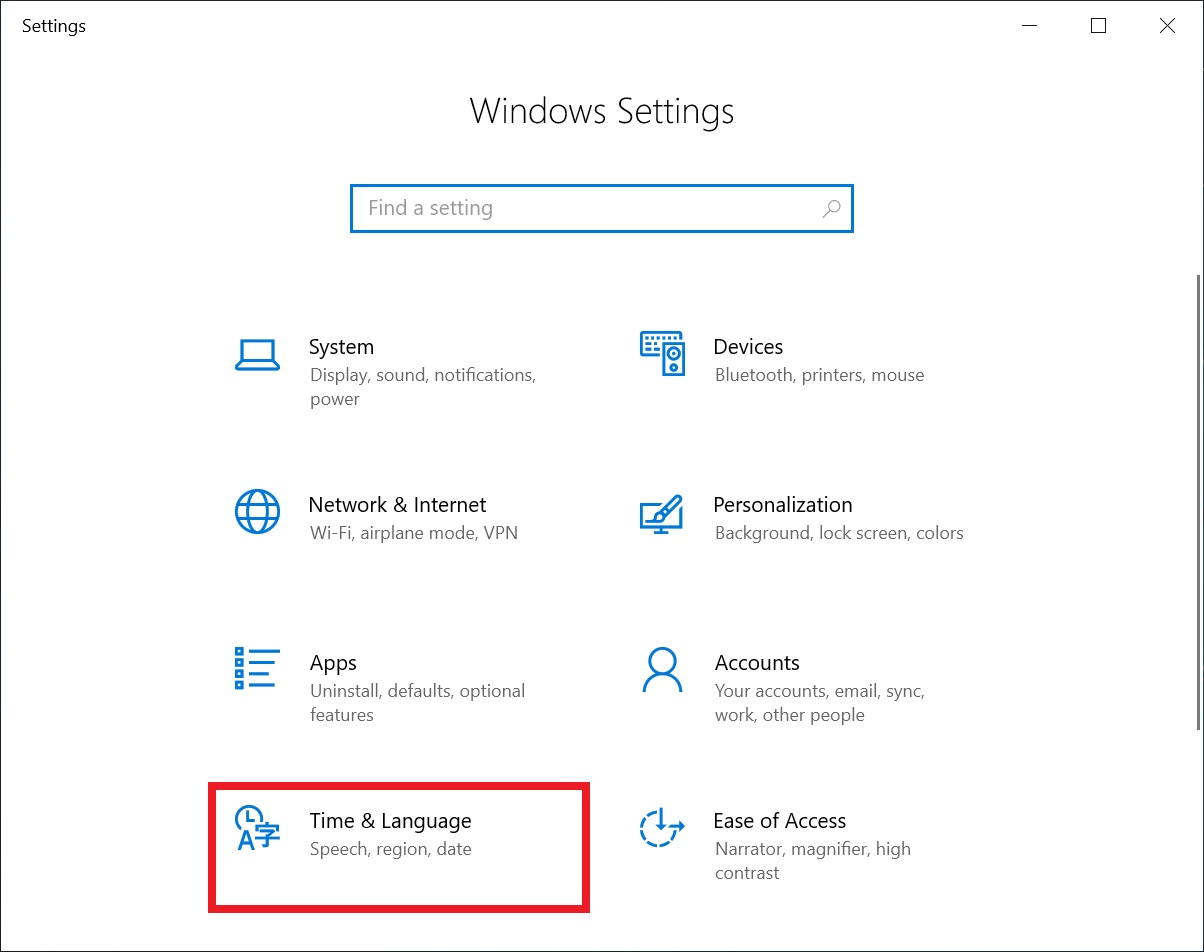Click the magnifier search icon
This screenshot has height=952, width=1204.
tap(831, 208)
